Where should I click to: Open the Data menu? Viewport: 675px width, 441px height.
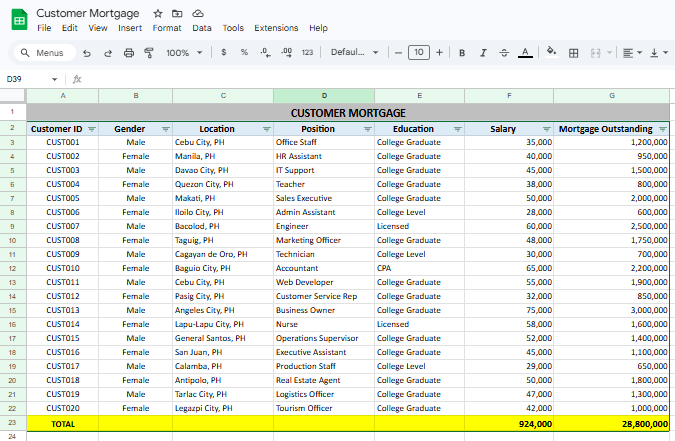click(x=202, y=28)
